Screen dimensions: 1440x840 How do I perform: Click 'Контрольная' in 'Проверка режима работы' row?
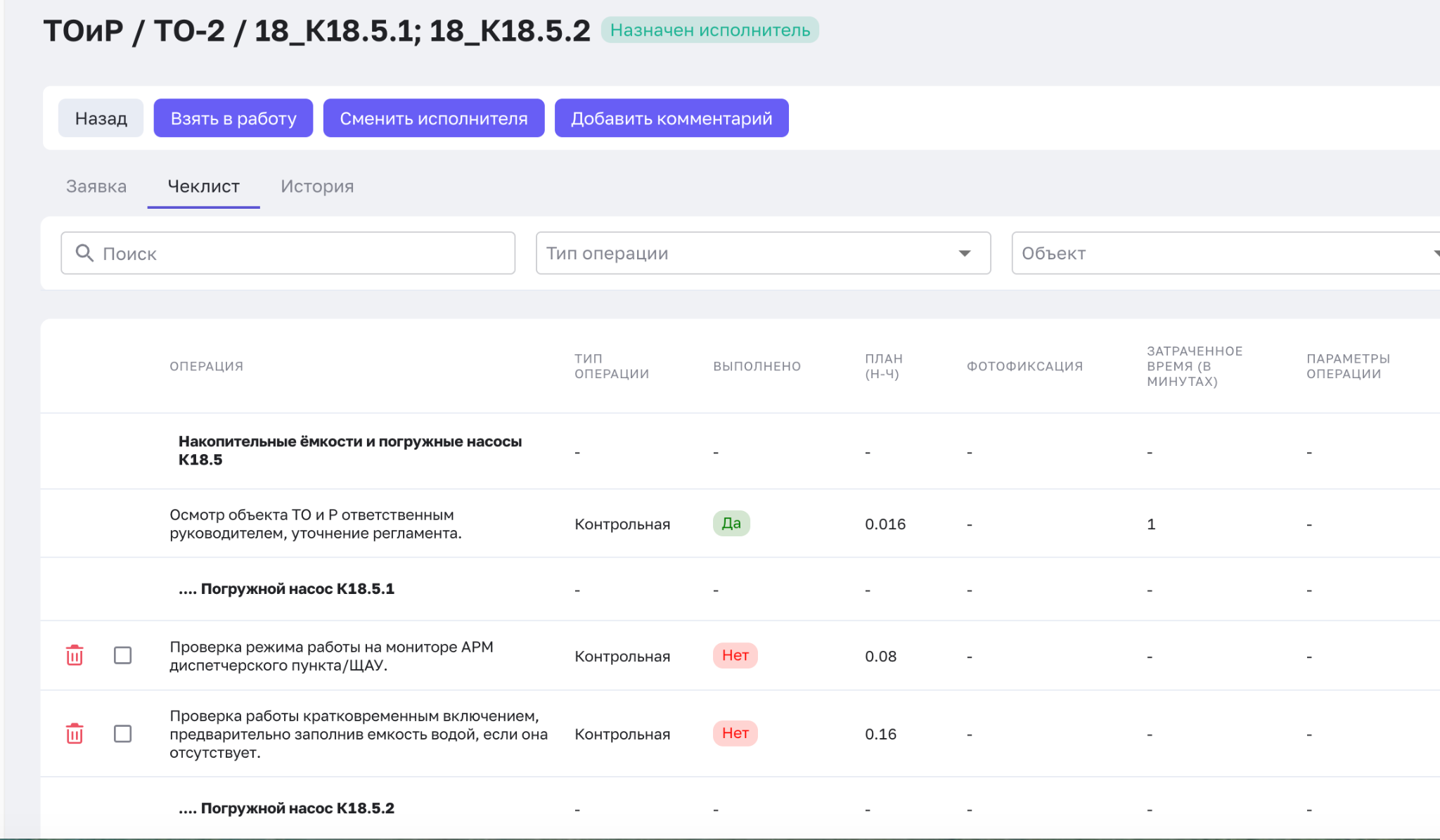(622, 657)
